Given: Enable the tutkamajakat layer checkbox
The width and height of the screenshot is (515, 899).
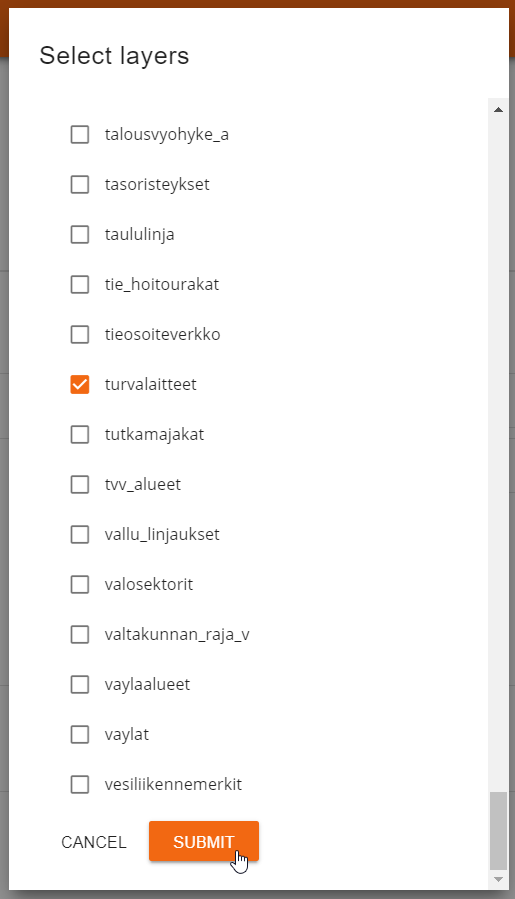Looking at the screenshot, I should point(80,435).
